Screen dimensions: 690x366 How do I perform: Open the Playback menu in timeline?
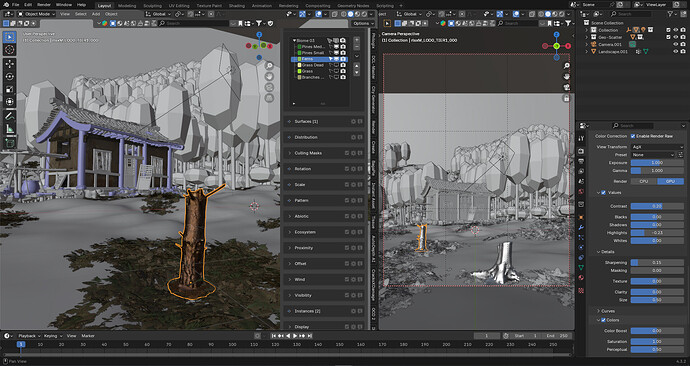point(29,336)
